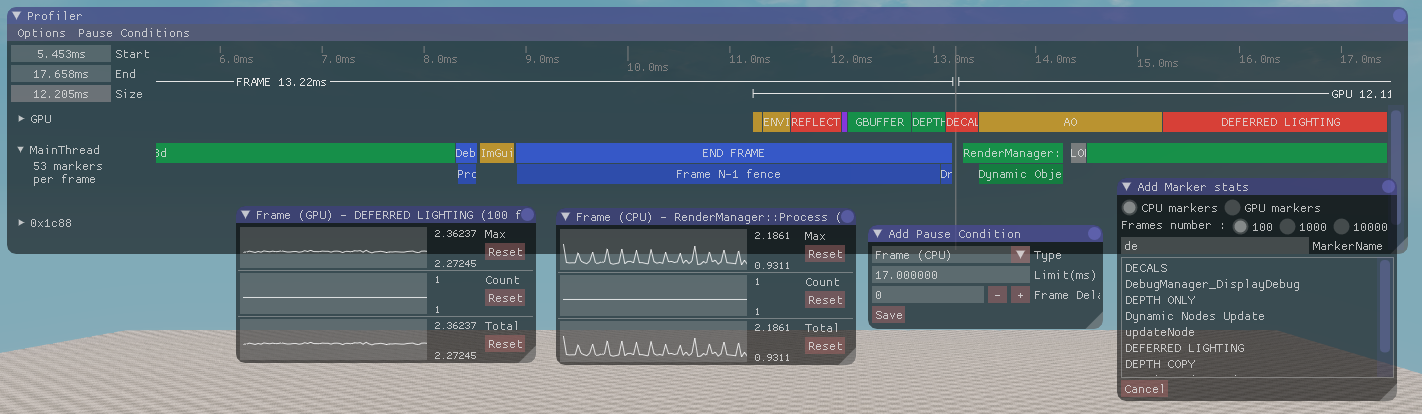Reset Max stat in DEFERRED LIGHTING window

click(x=505, y=252)
